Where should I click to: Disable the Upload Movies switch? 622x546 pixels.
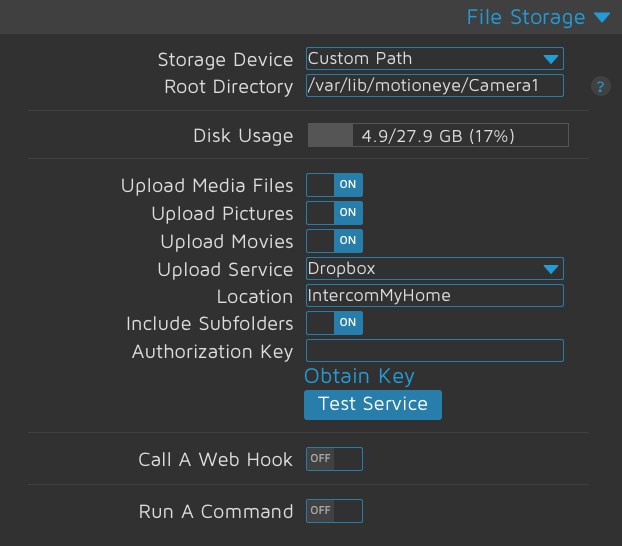coord(334,241)
